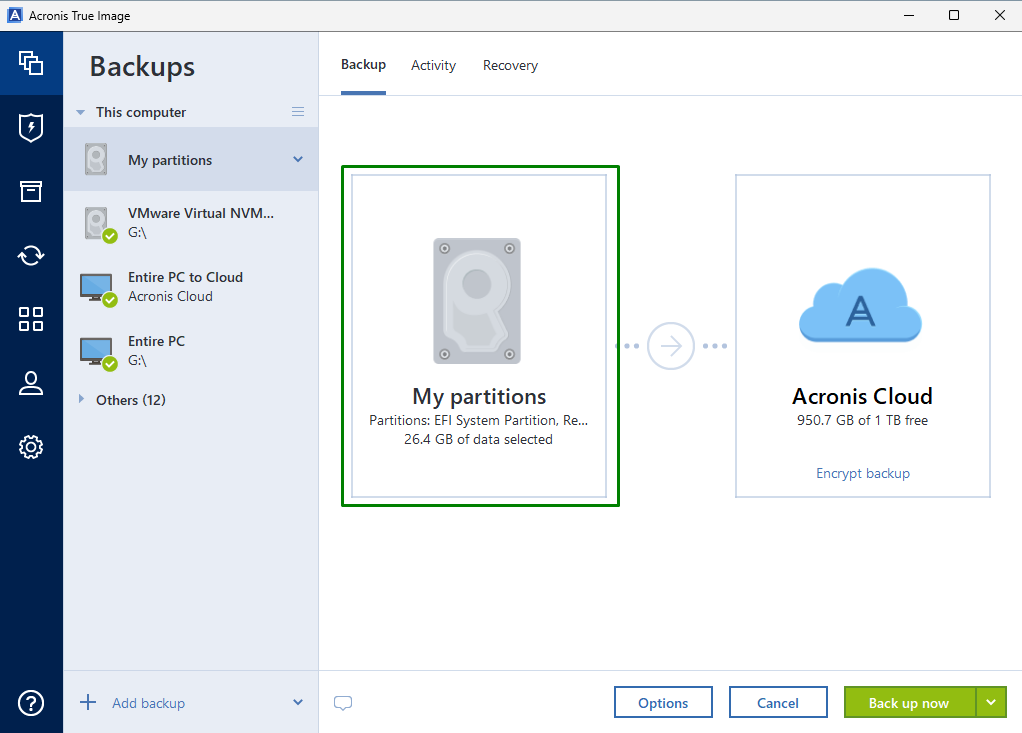
Task: Open the Settings gear
Action: [x=31, y=447]
